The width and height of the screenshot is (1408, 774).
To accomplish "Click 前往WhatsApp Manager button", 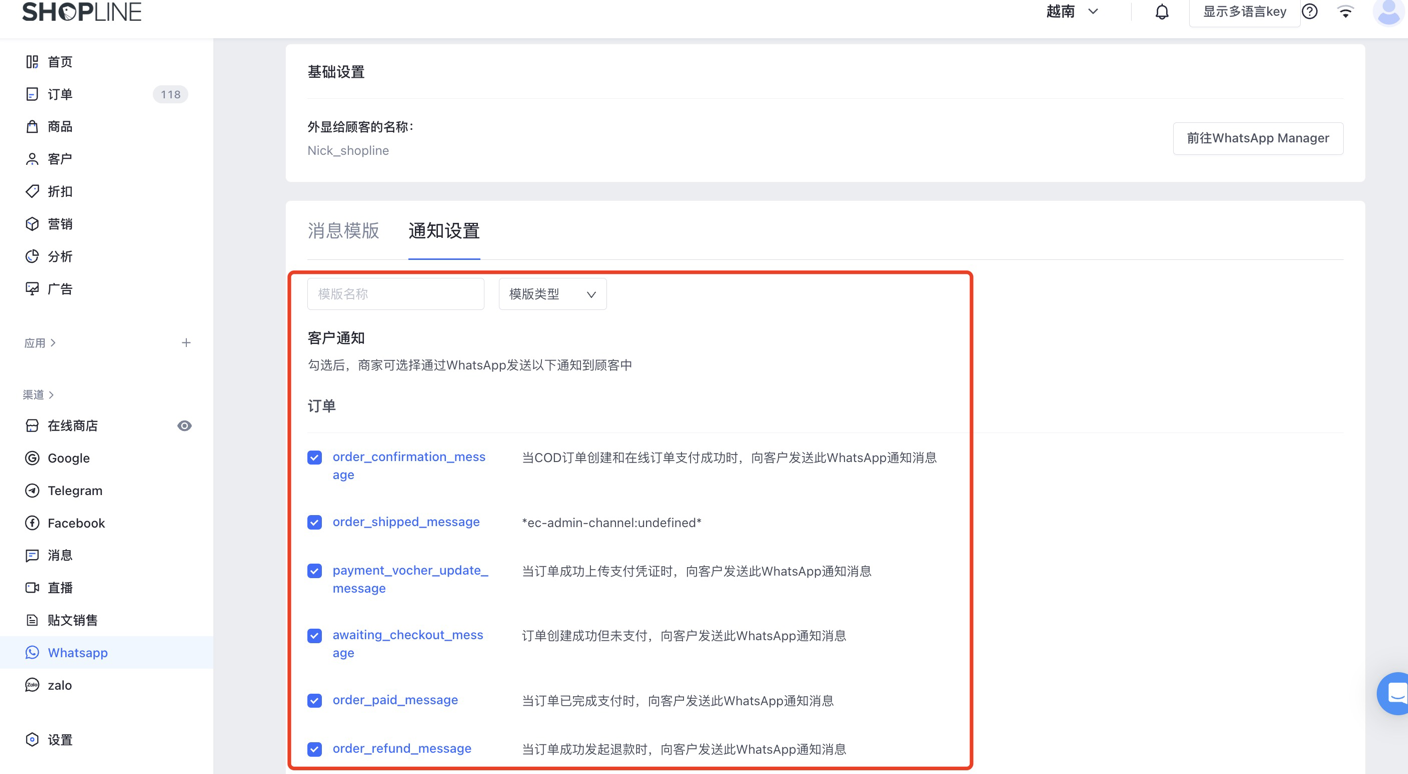I will point(1258,138).
